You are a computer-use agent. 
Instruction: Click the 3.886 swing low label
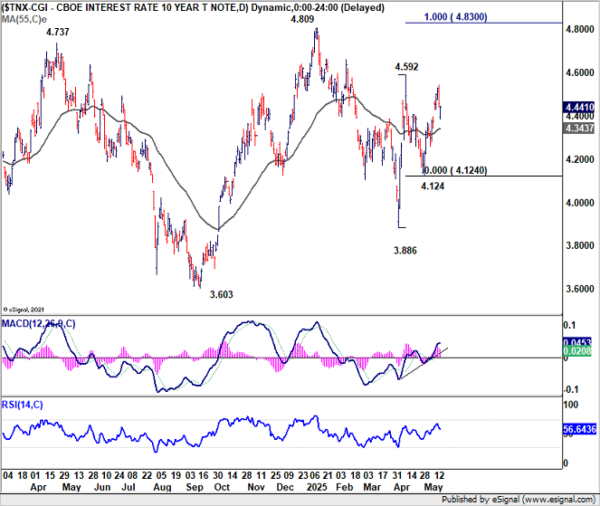pyautogui.click(x=405, y=251)
